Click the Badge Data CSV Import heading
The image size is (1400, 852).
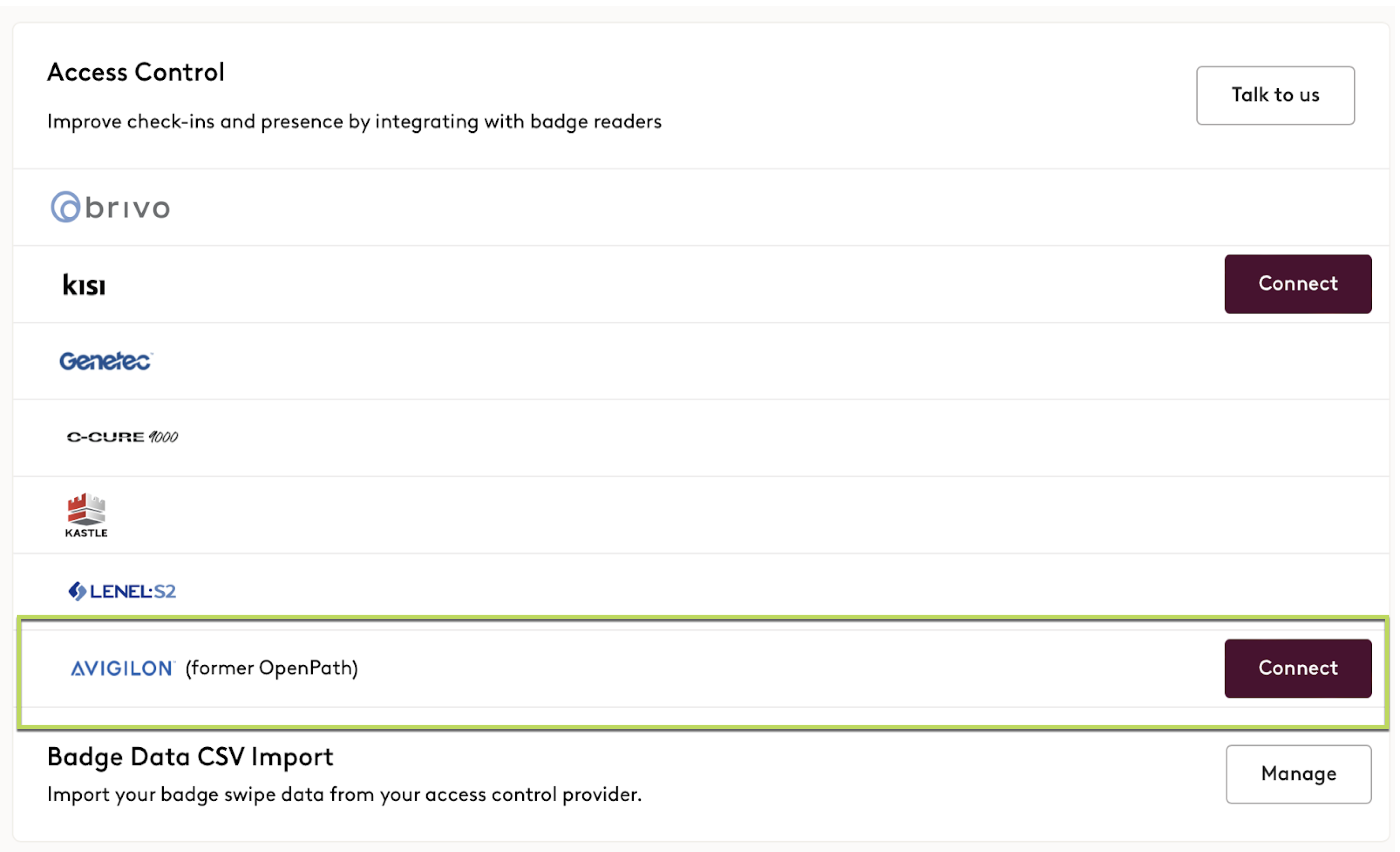pyautogui.click(x=190, y=757)
